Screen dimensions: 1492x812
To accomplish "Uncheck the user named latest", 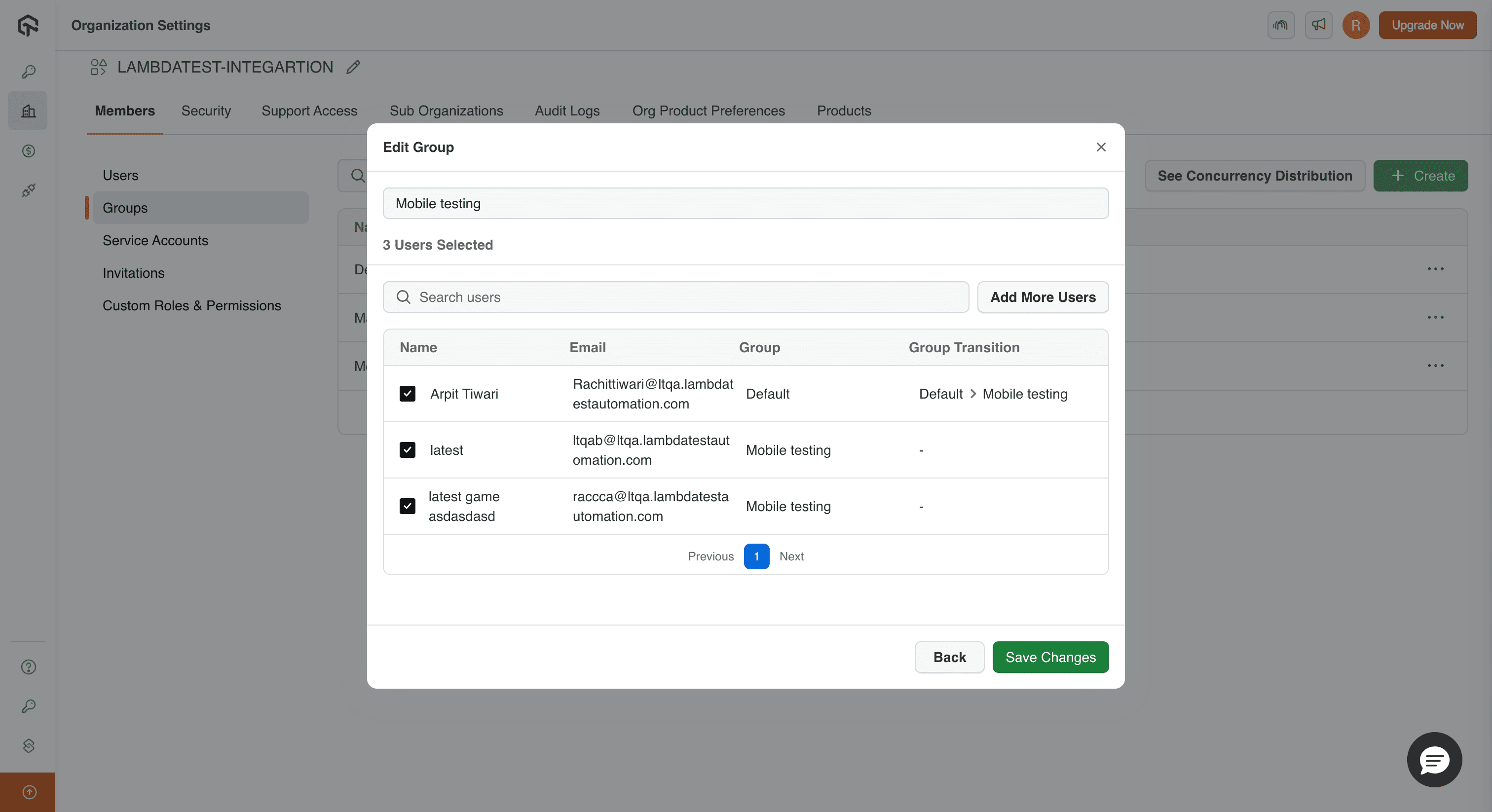I will click(407, 450).
